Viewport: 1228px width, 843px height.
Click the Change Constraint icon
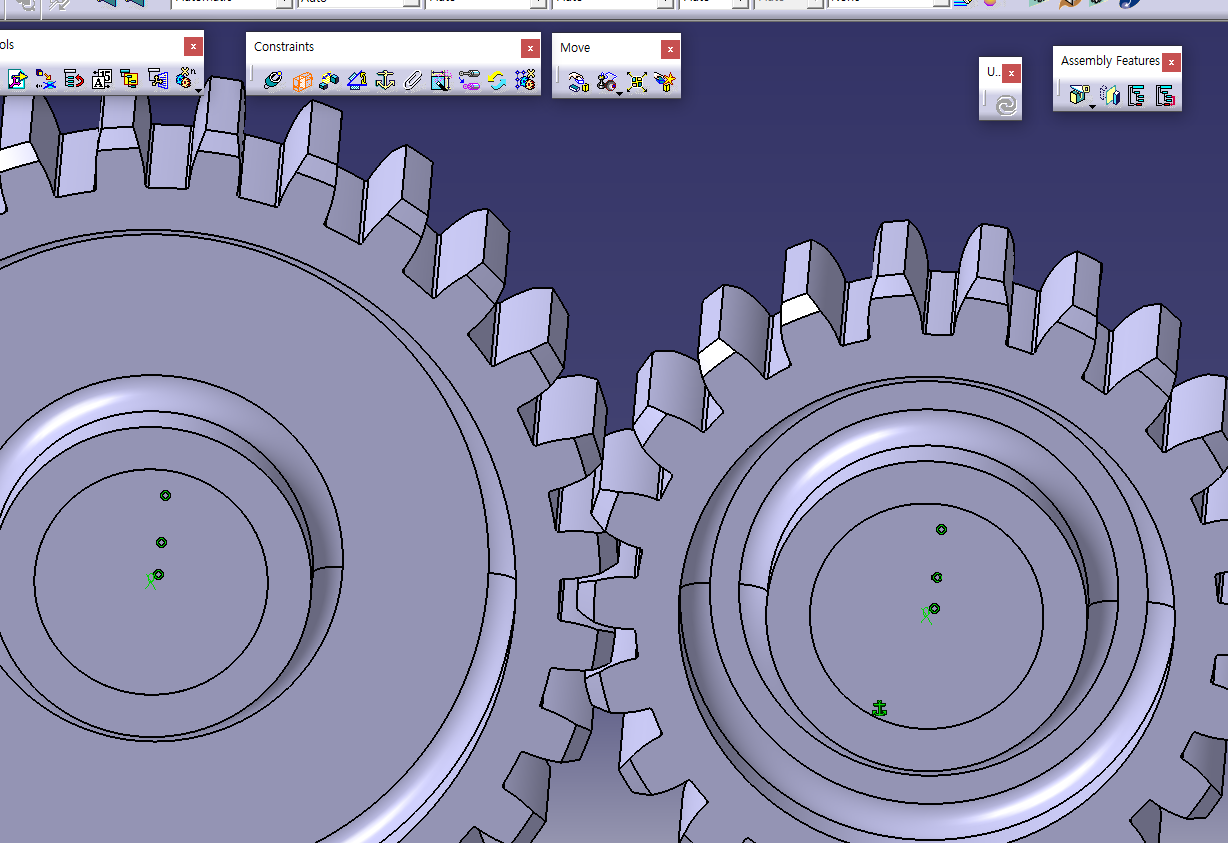point(497,81)
